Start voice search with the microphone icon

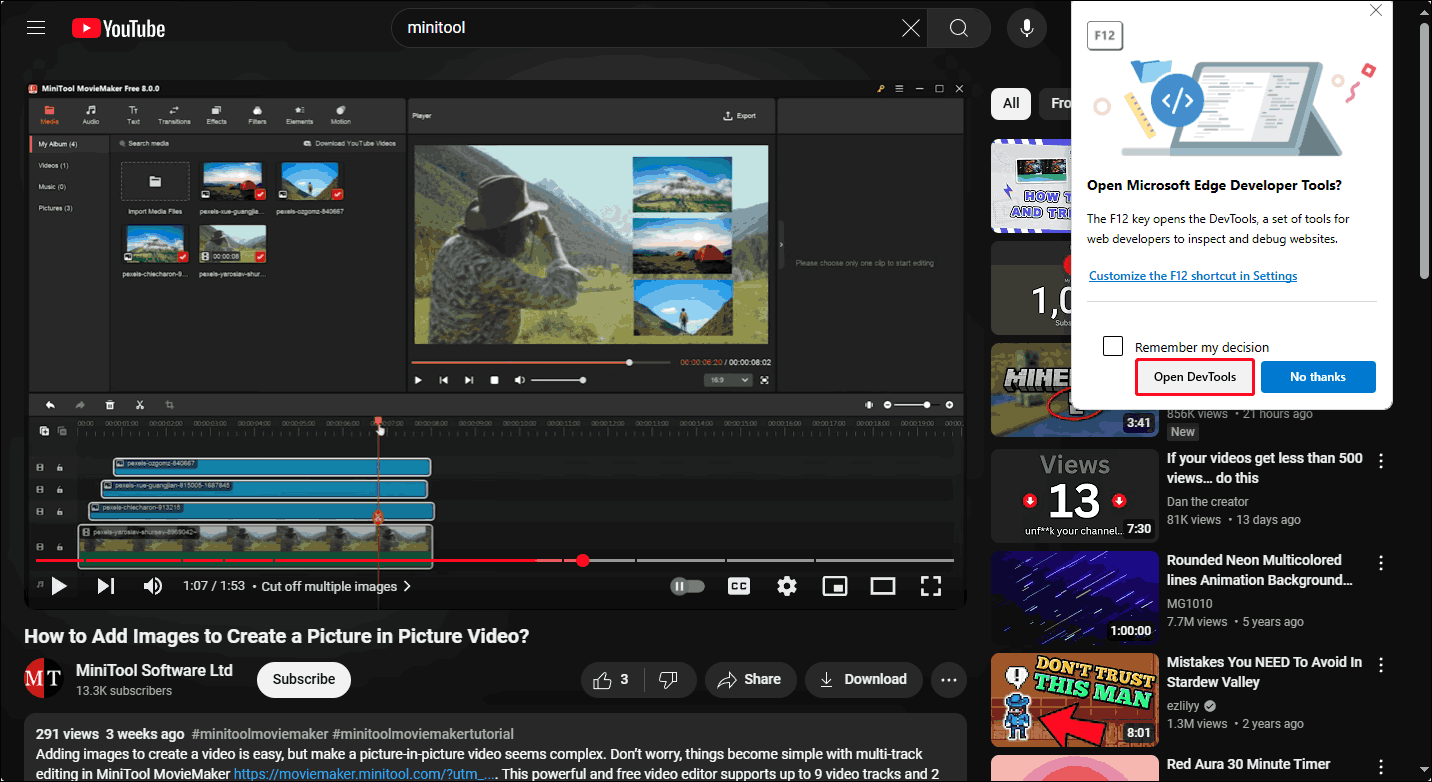1026,28
